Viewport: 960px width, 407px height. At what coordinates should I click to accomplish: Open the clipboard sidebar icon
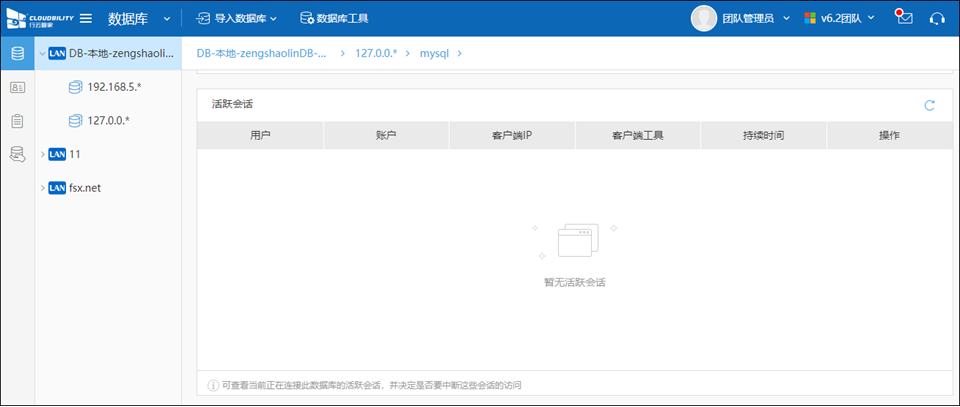pyautogui.click(x=17, y=121)
